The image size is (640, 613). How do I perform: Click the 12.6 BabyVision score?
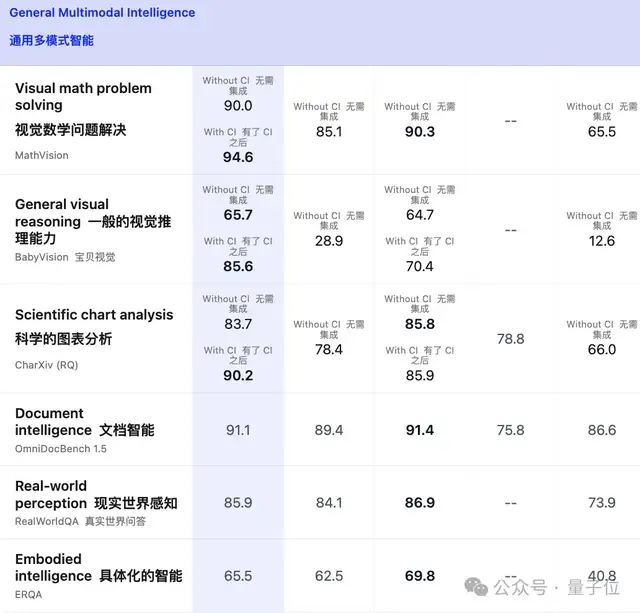point(602,241)
